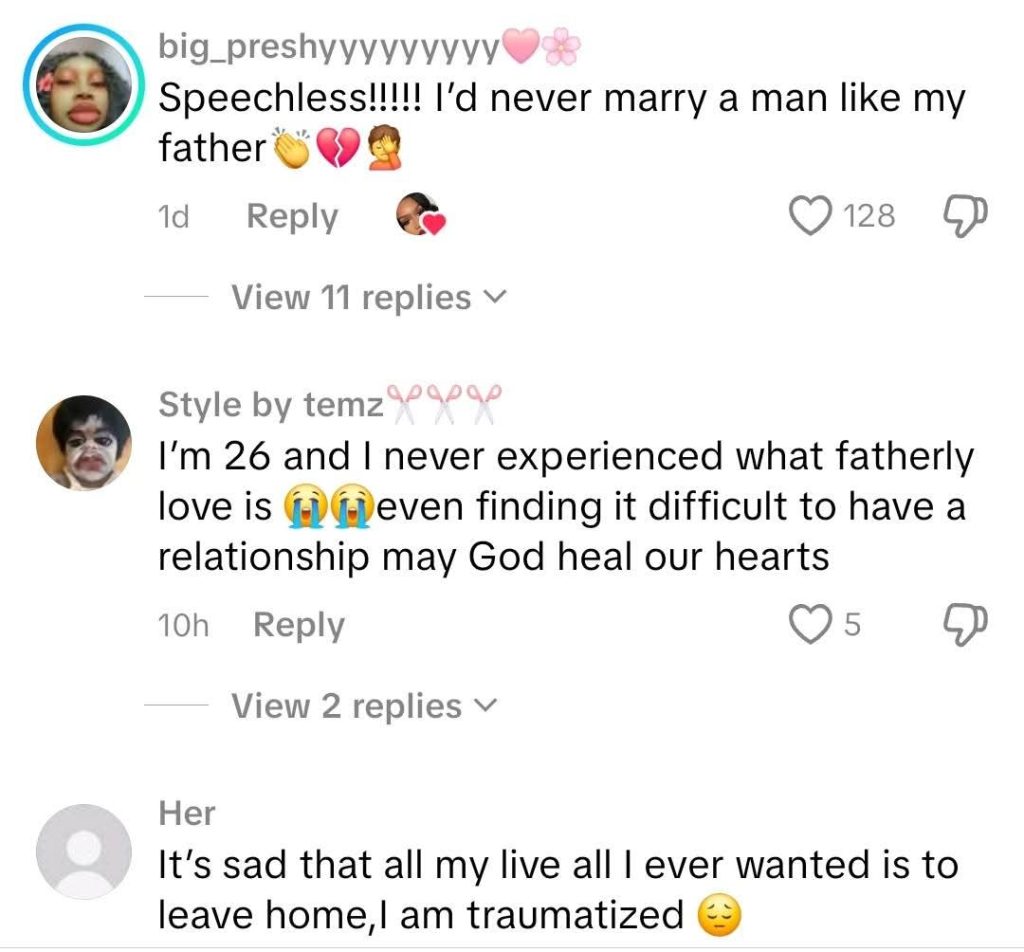Open Style by temz's profile picture

tap(84, 442)
